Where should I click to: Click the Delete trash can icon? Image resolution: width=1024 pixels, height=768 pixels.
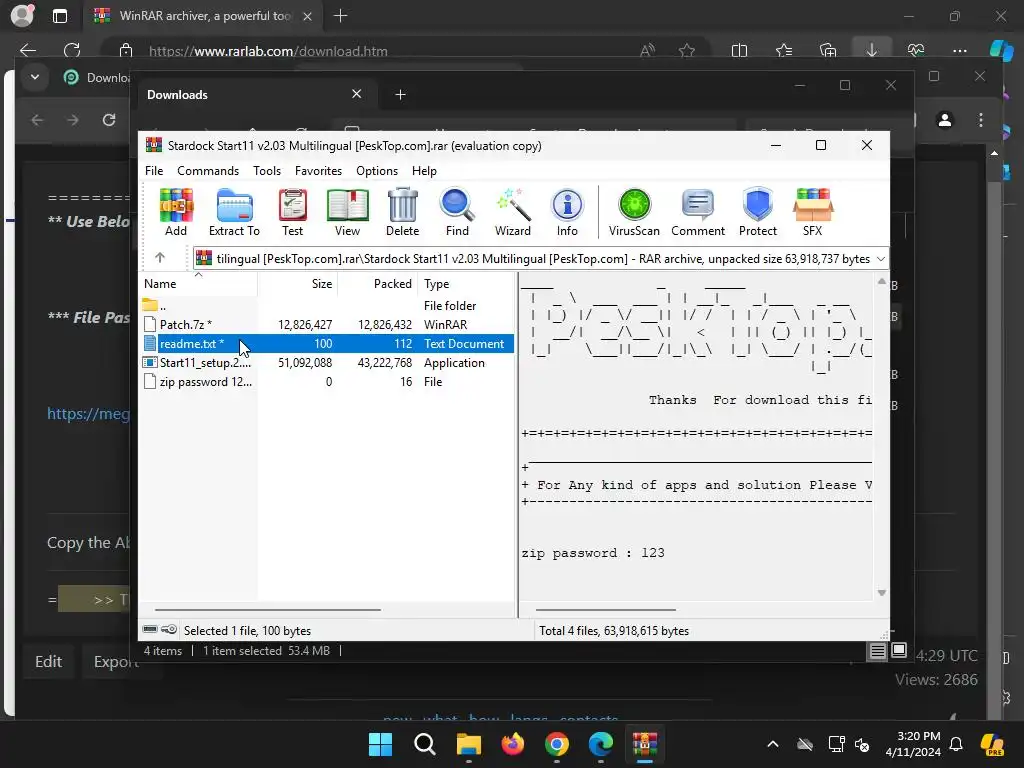coord(402,212)
